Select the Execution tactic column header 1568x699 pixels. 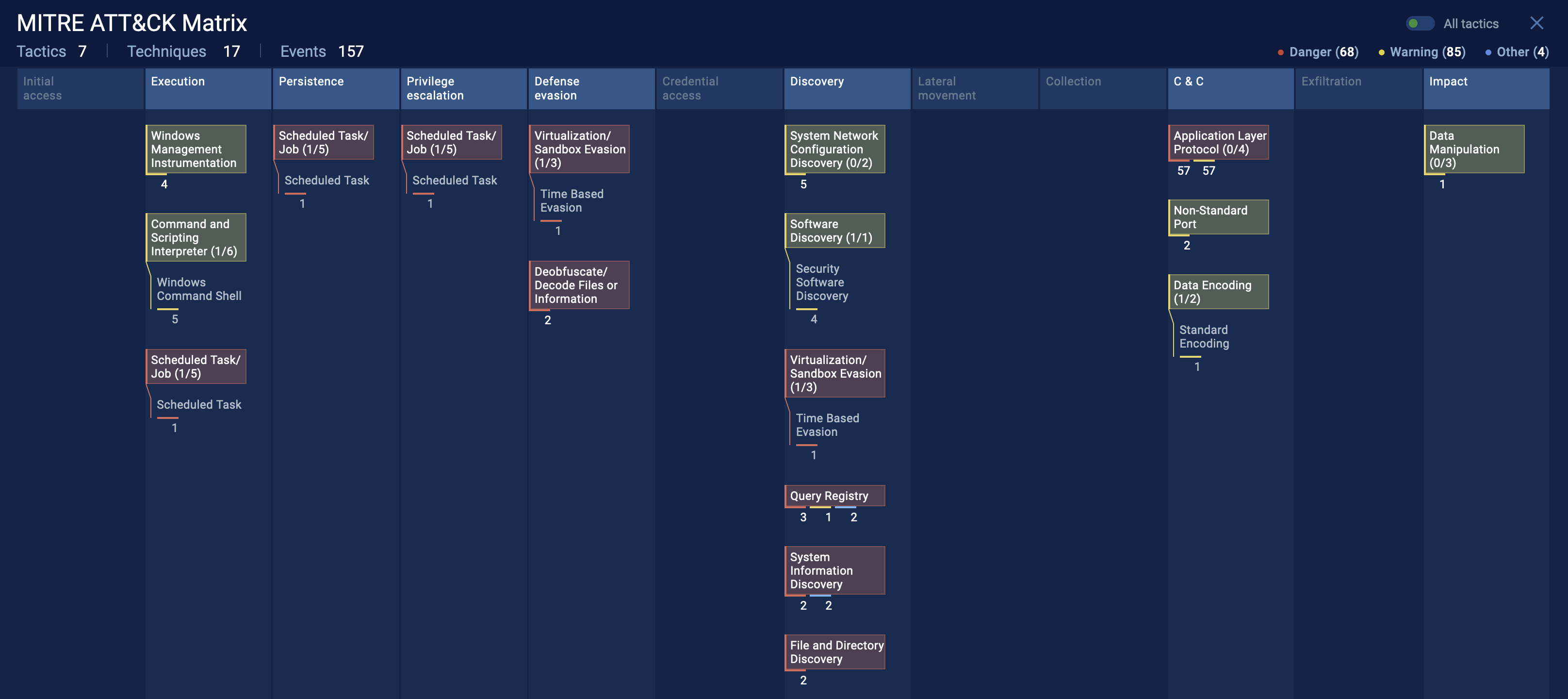[207, 88]
